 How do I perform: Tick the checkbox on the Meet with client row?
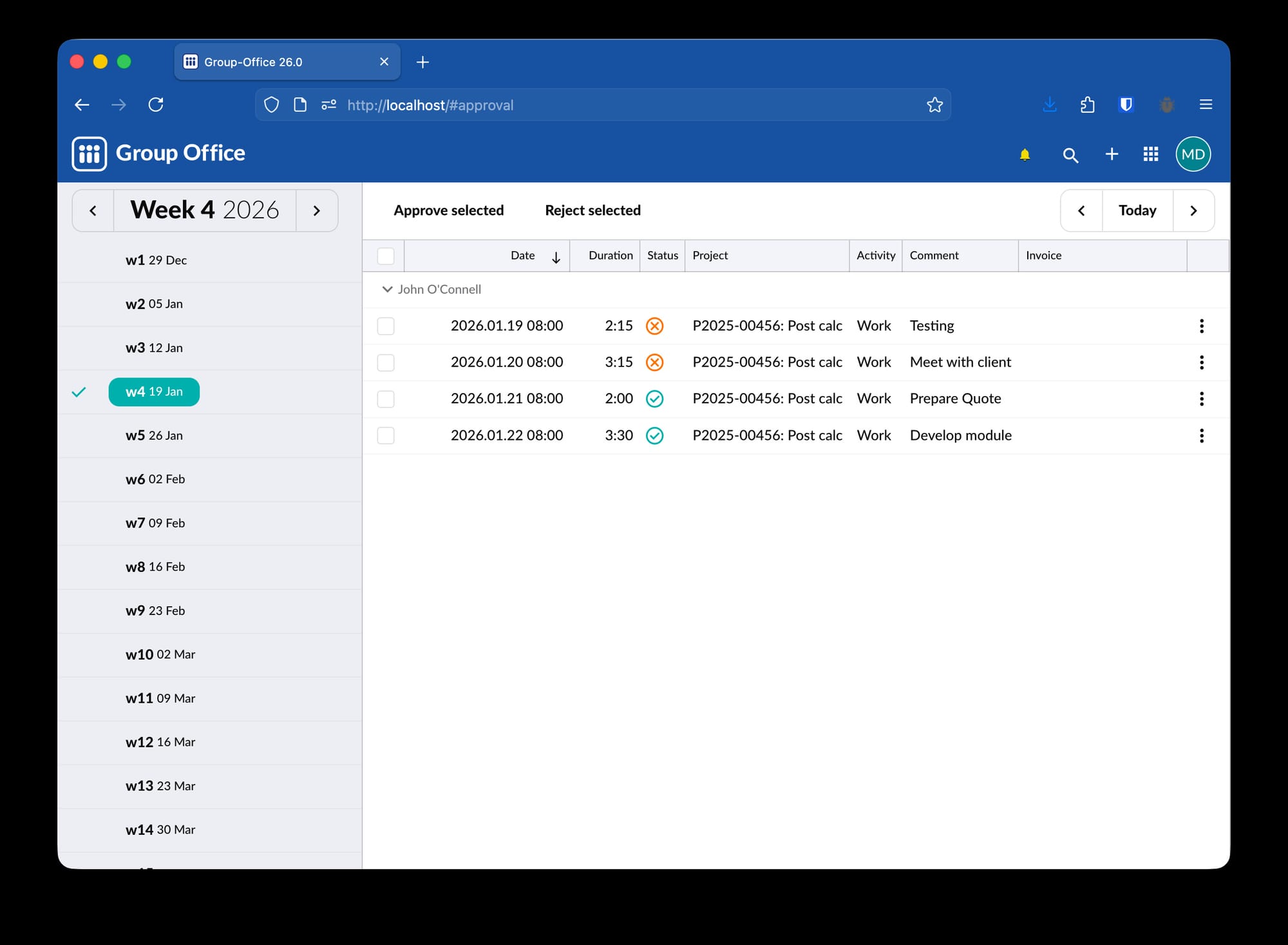point(385,362)
